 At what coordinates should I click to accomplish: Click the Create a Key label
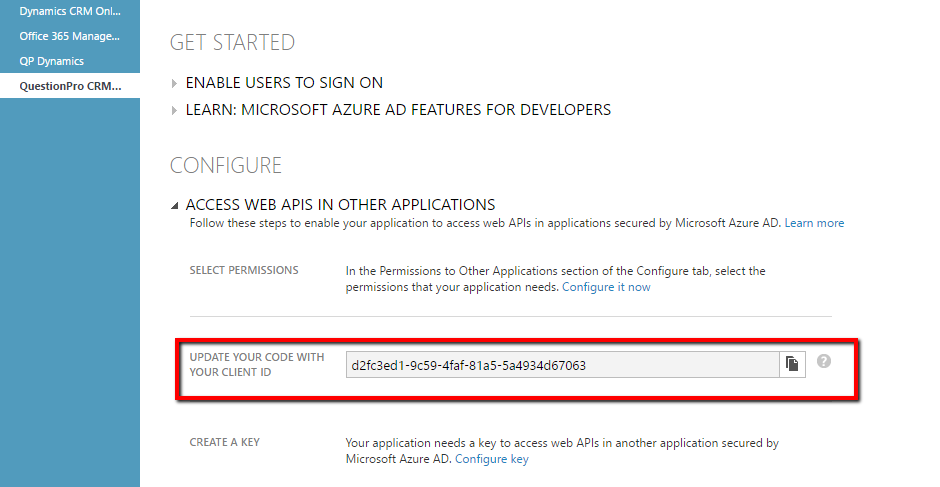(x=225, y=442)
